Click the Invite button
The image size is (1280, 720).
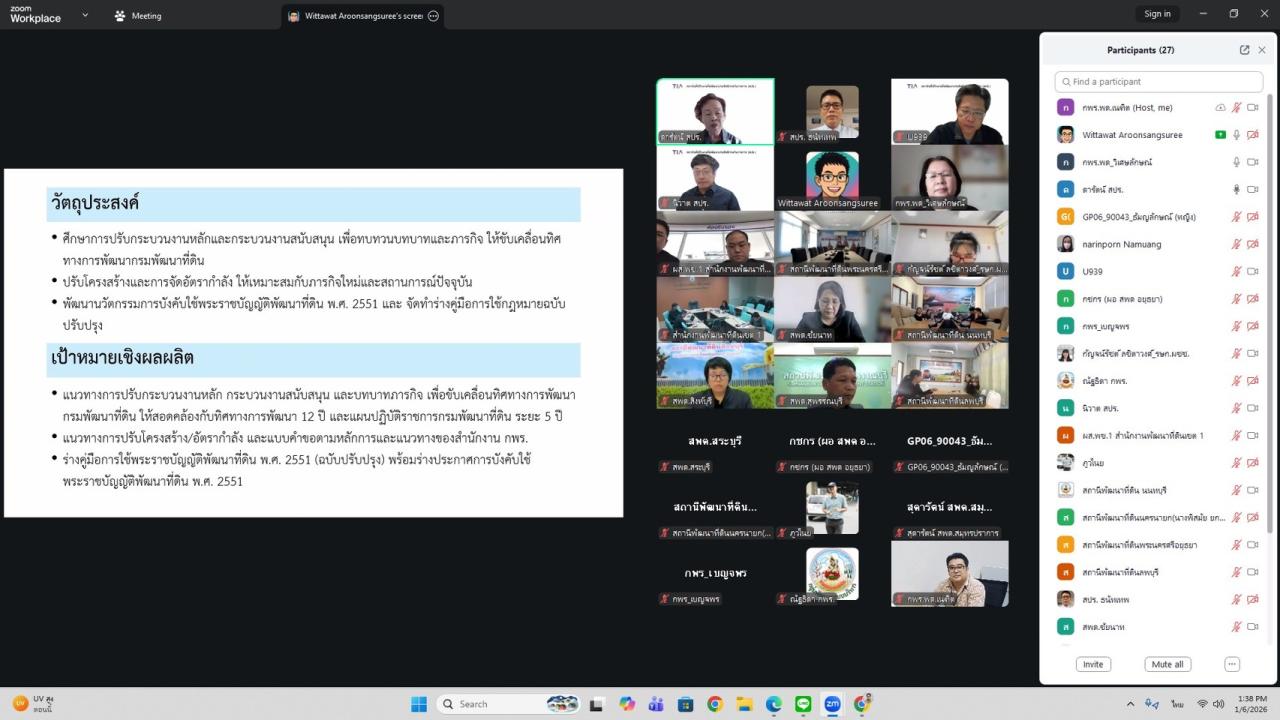coord(1092,663)
